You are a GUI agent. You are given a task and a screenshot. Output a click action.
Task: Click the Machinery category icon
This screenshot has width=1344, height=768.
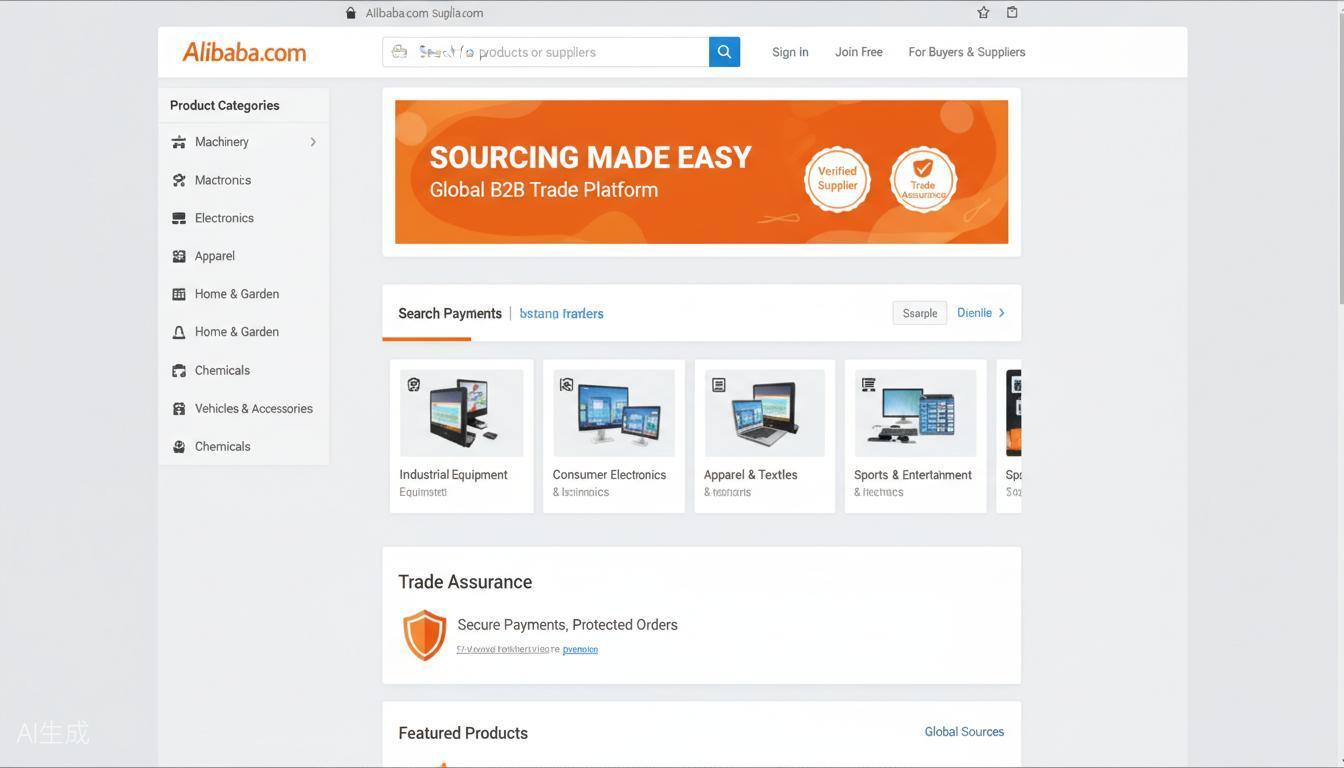(x=179, y=142)
